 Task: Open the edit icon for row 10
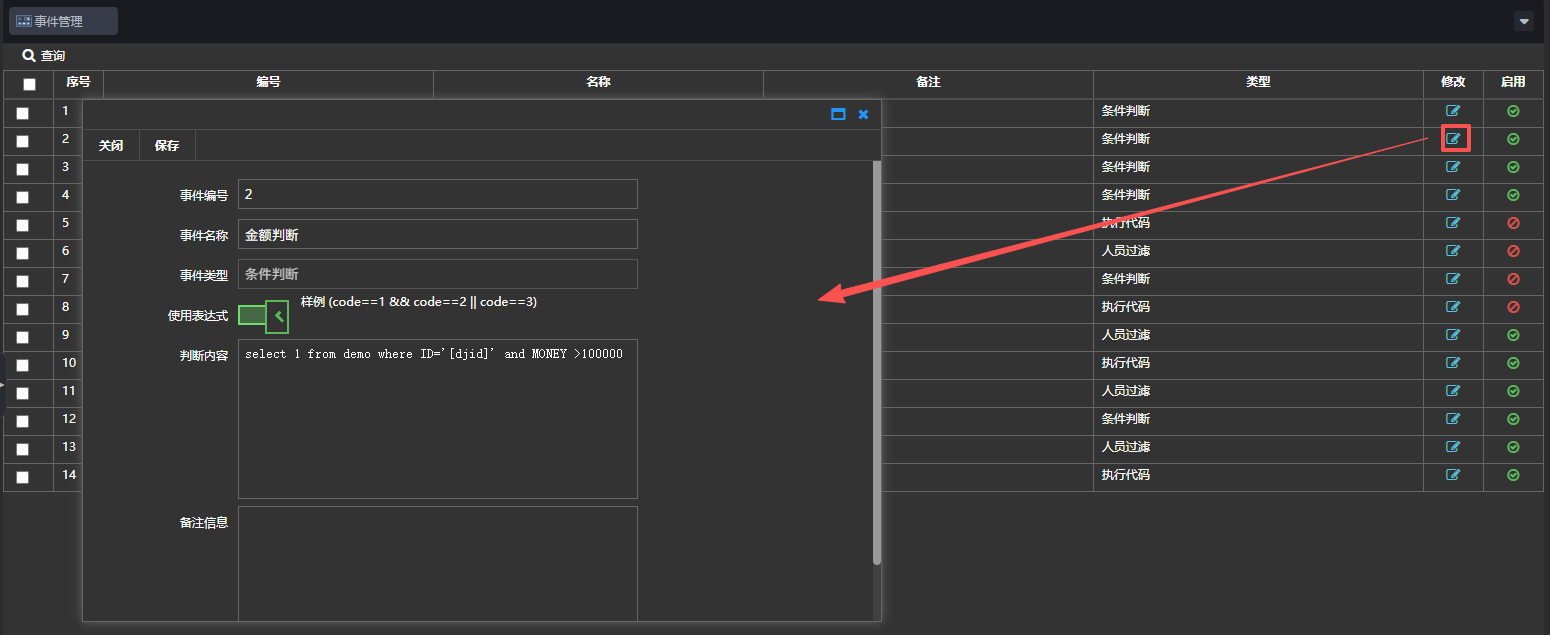(x=1453, y=363)
